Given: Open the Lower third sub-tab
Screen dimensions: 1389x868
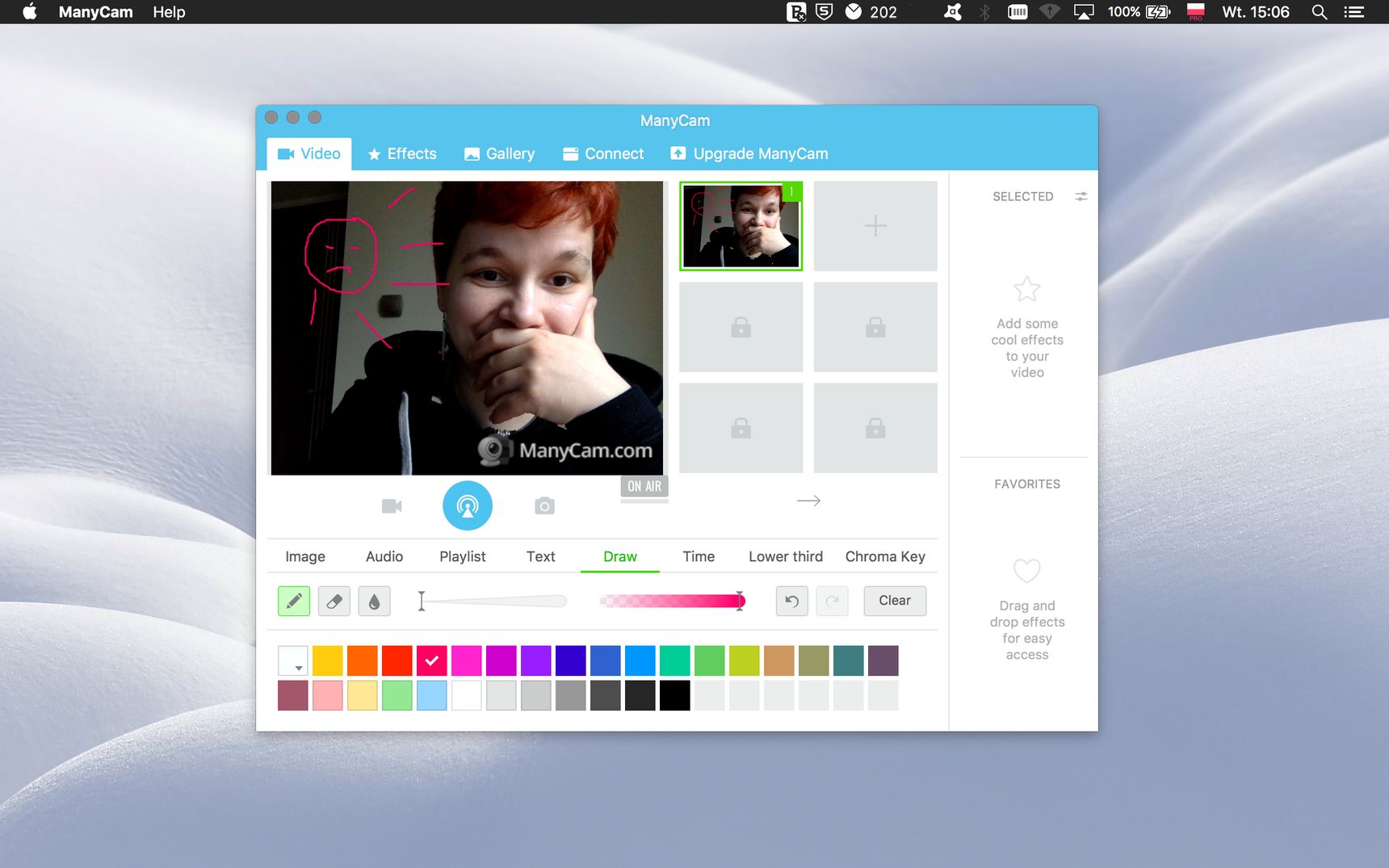Looking at the screenshot, I should pos(786,556).
